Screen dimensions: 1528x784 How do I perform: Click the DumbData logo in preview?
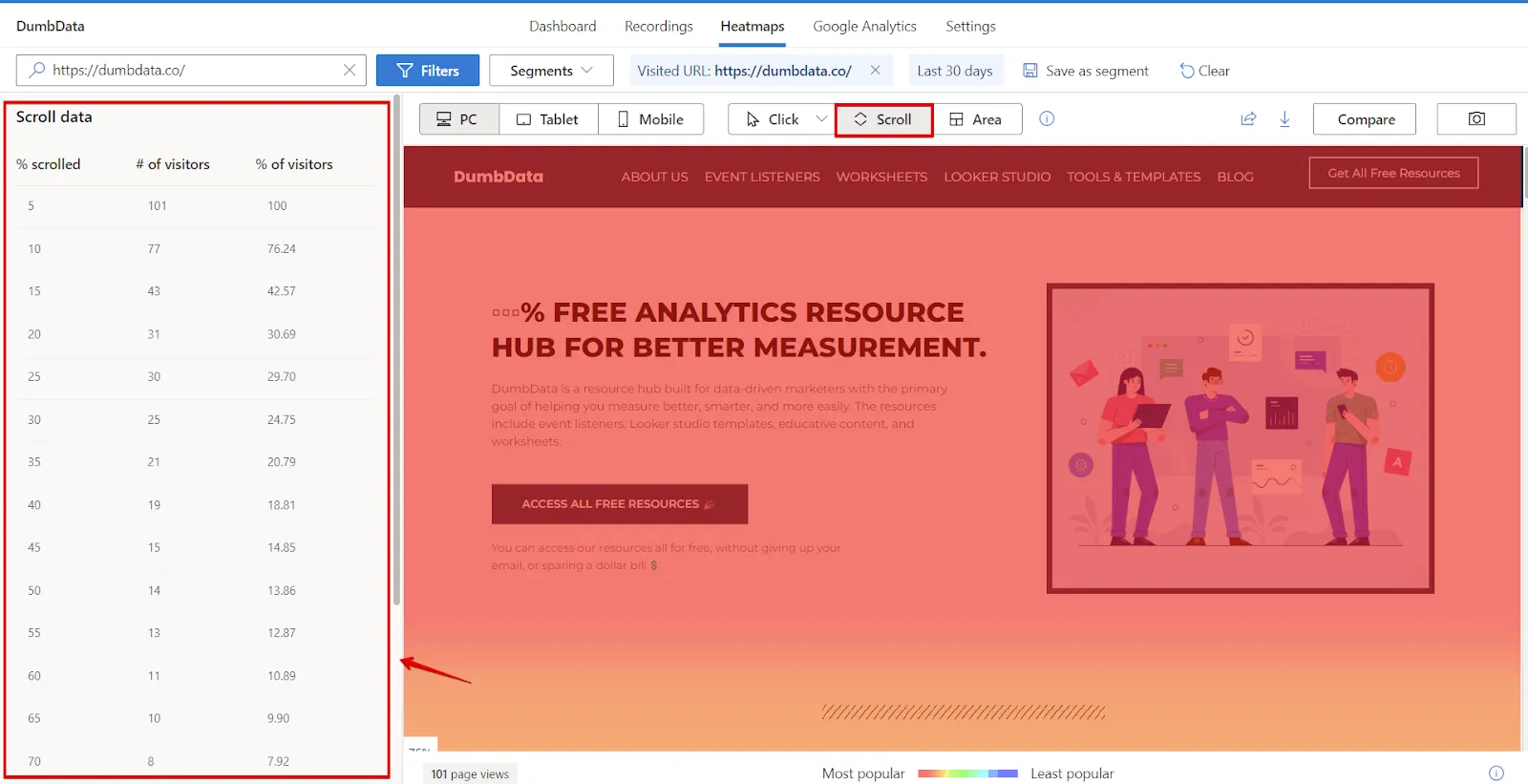coord(499,177)
